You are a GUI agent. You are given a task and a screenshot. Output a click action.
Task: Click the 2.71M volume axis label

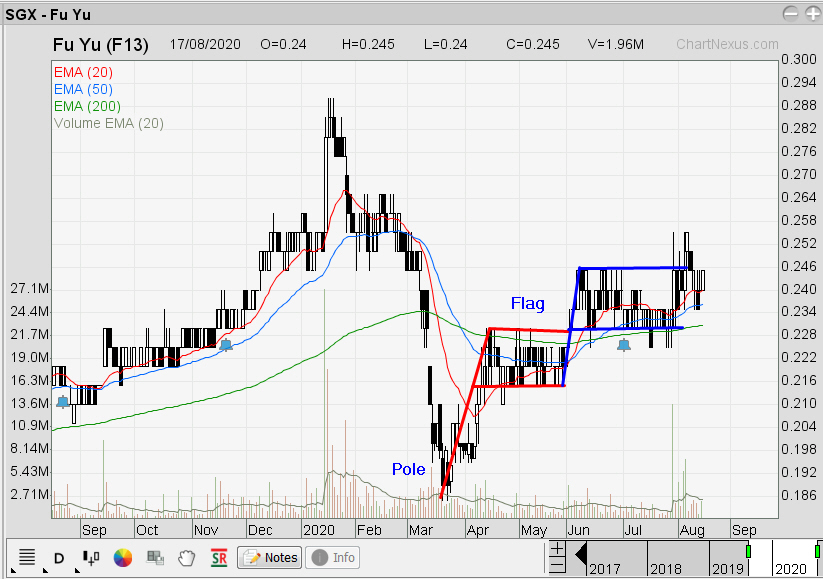[30, 494]
